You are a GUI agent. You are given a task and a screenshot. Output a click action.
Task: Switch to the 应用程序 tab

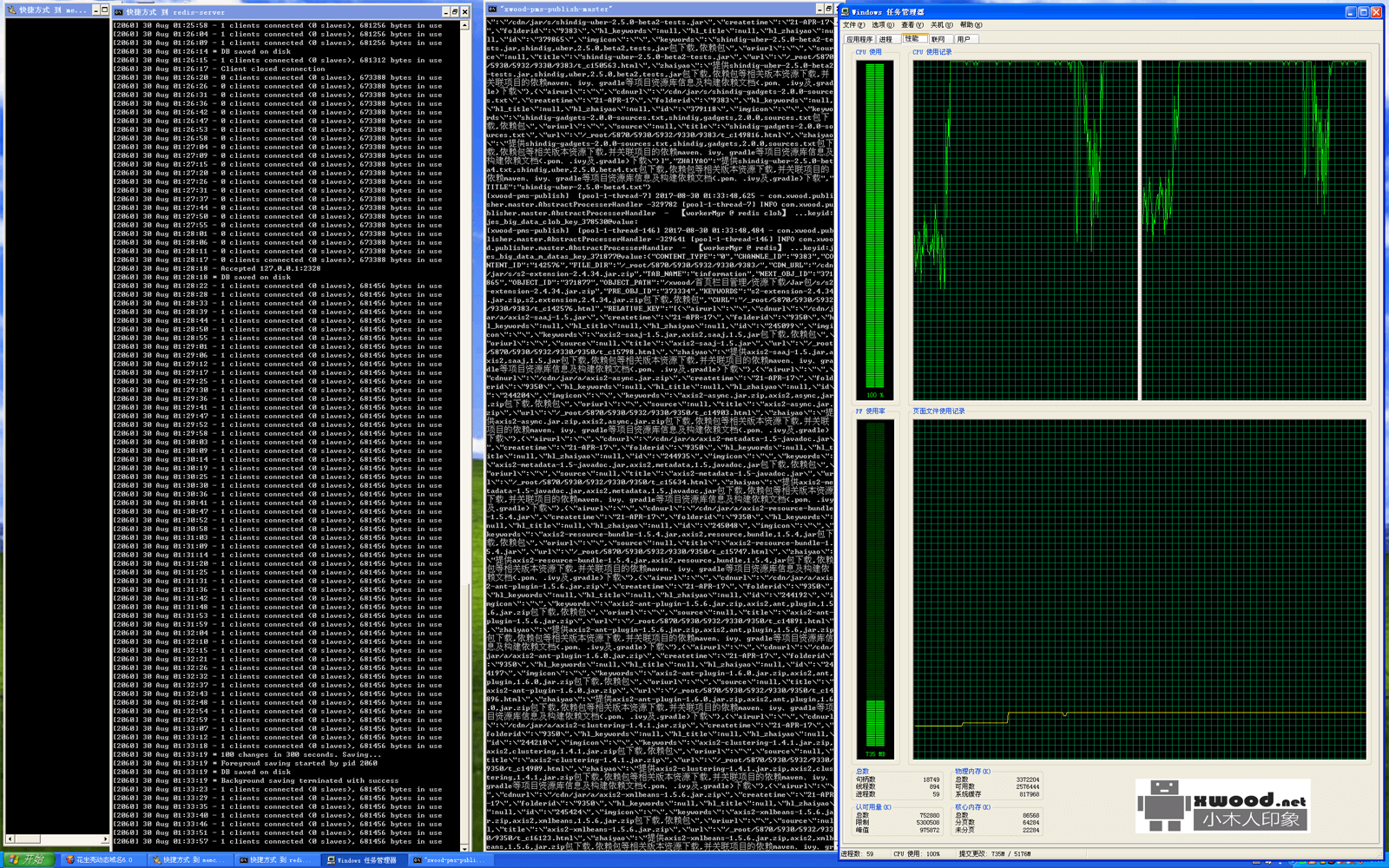pyautogui.click(x=859, y=39)
